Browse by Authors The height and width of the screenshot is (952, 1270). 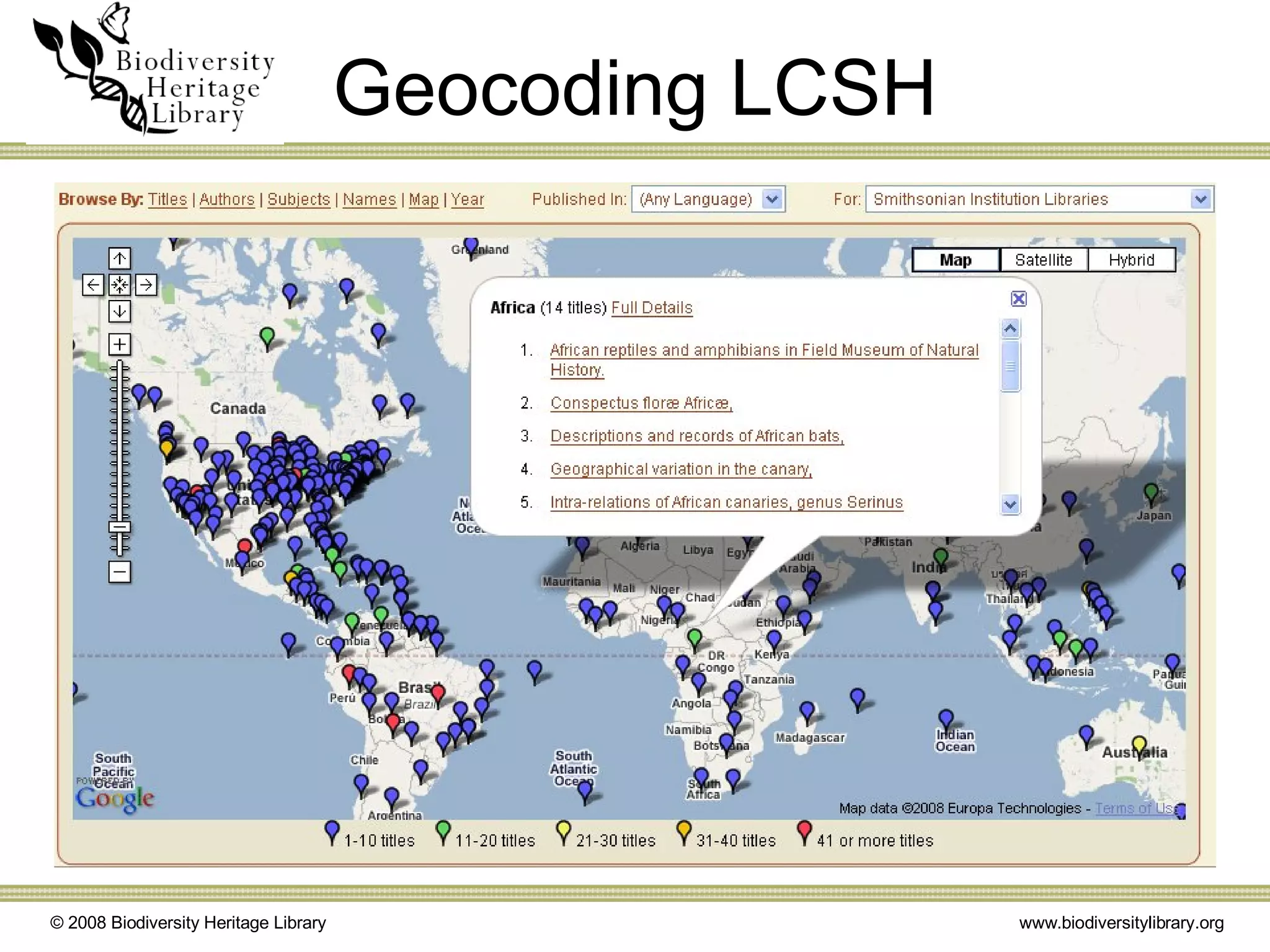point(227,200)
